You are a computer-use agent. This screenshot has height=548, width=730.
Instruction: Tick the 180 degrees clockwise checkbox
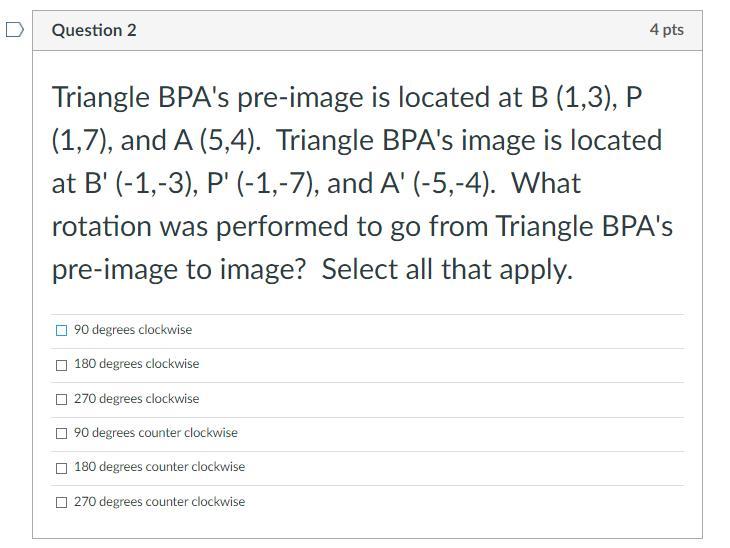click(x=61, y=365)
